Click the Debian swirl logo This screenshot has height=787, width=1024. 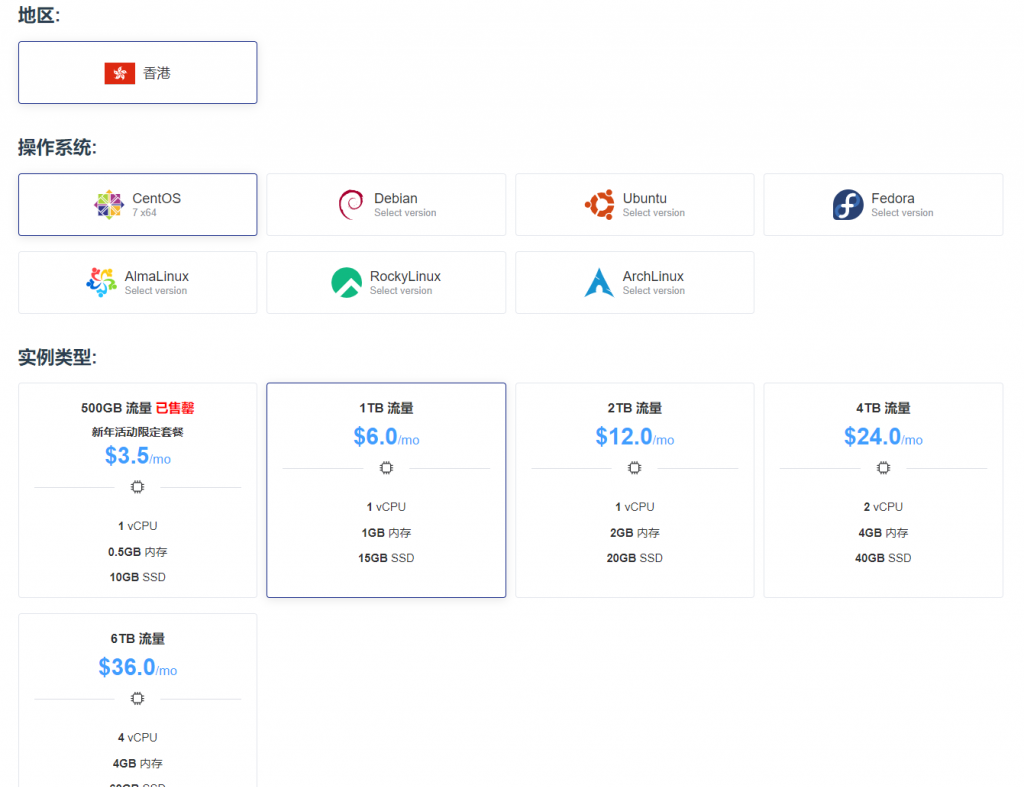[351, 205]
